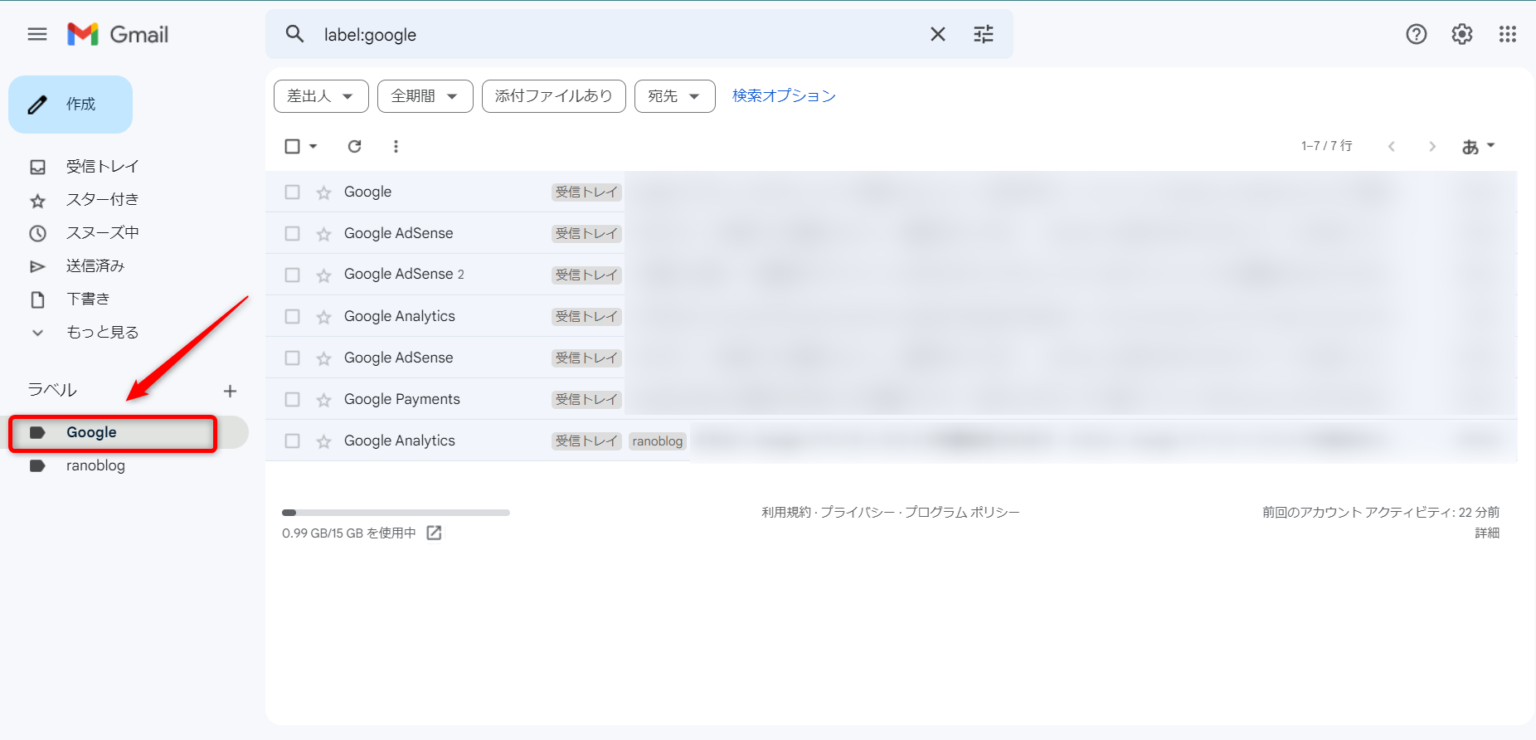Image resolution: width=1536 pixels, height=740 pixels.
Task: Click the storage usage progress bar
Action: (396, 511)
